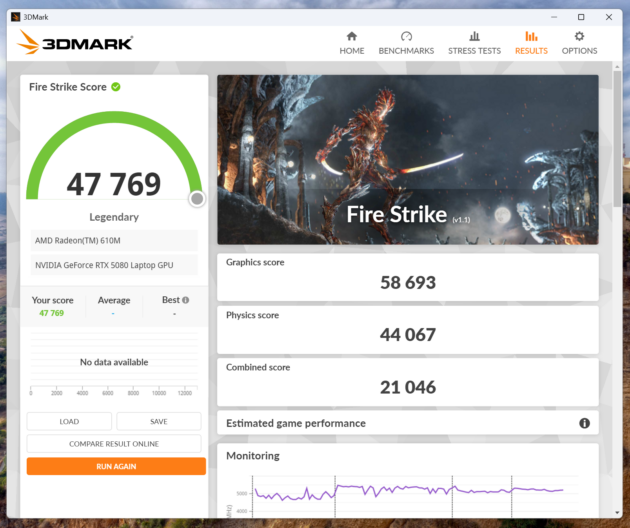Click the SAVE button
630x528 pixels.
click(158, 421)
